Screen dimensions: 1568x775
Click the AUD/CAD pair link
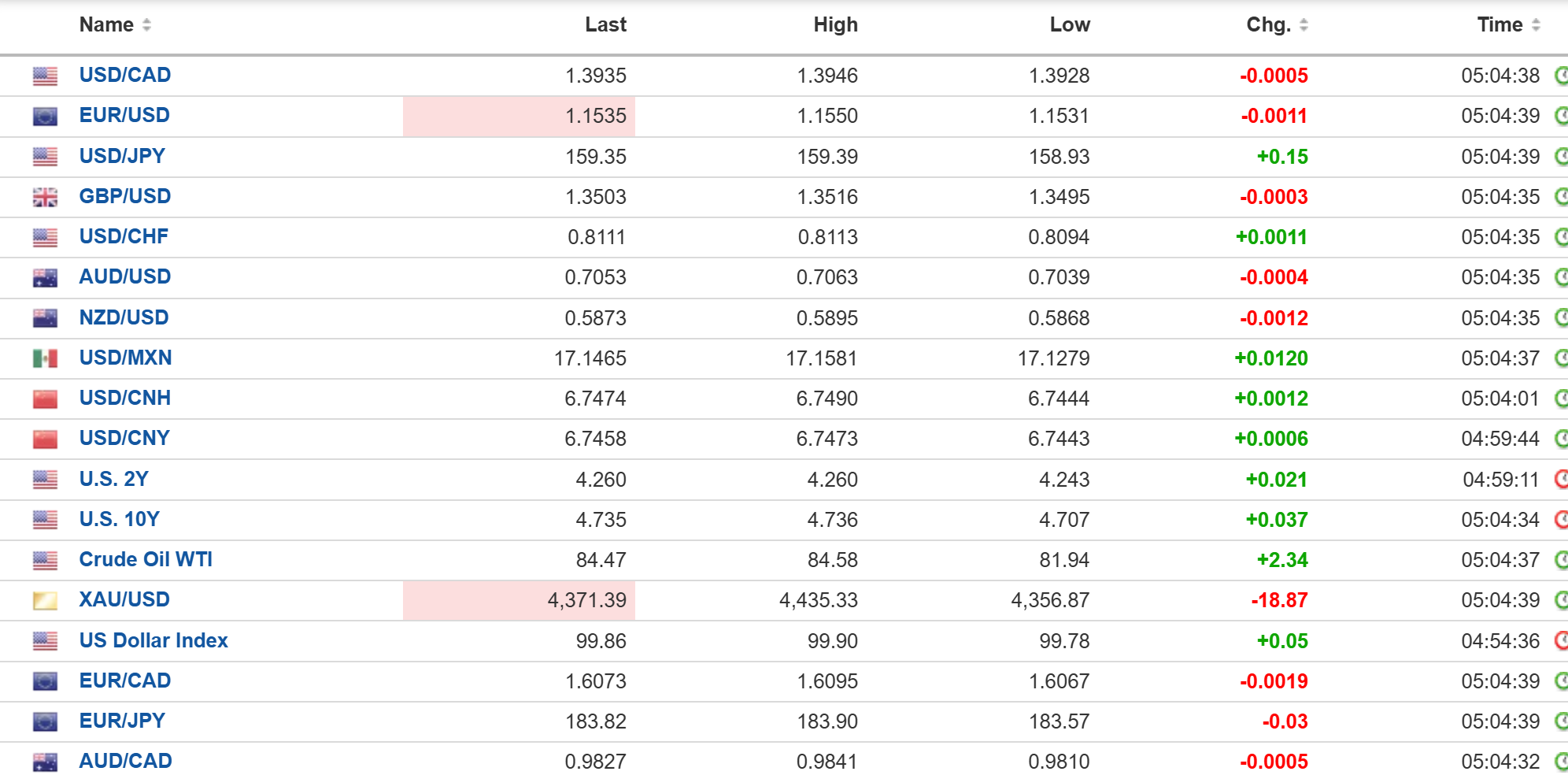click(x=125, y=762)
